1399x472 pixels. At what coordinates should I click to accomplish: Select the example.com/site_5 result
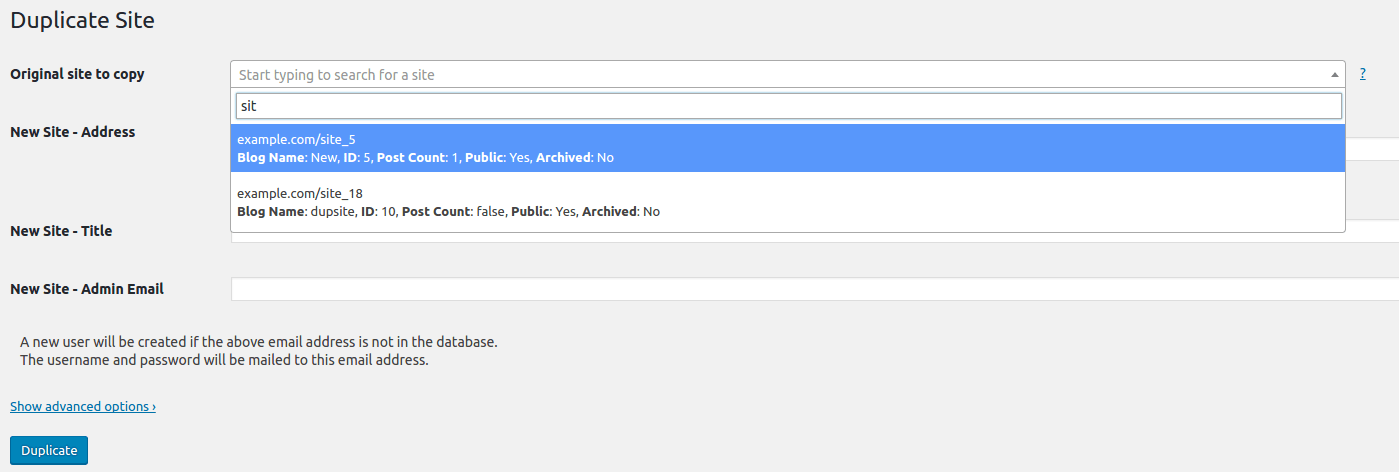tap(788, 148)
